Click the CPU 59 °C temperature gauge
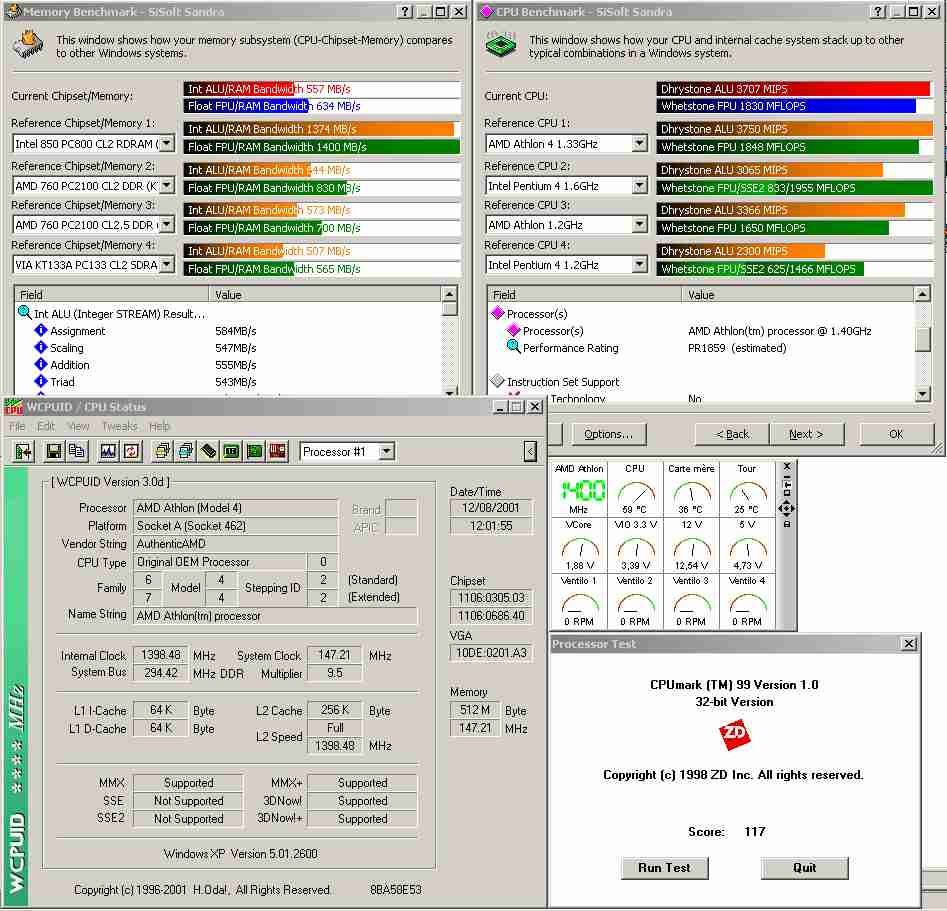Image resolution: width=947 pixels, height=911 pixels. [x=635, y=488]
